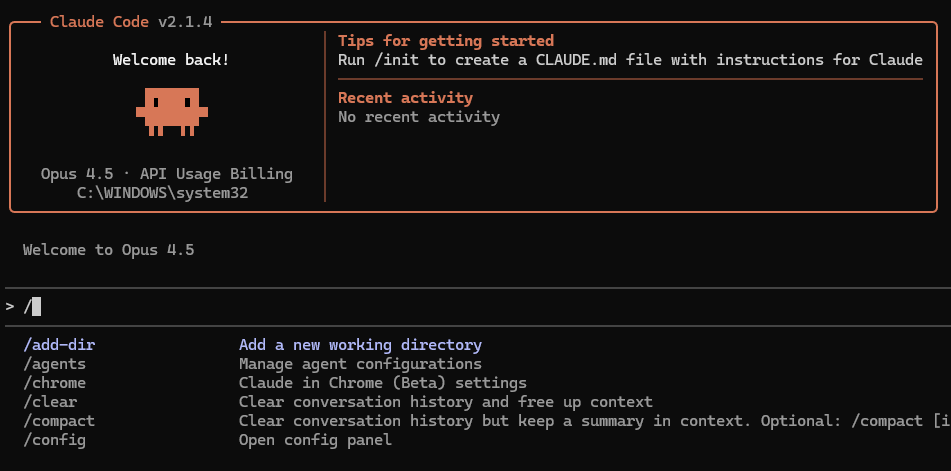Pick the /chrome command entry

pos(54,383)
